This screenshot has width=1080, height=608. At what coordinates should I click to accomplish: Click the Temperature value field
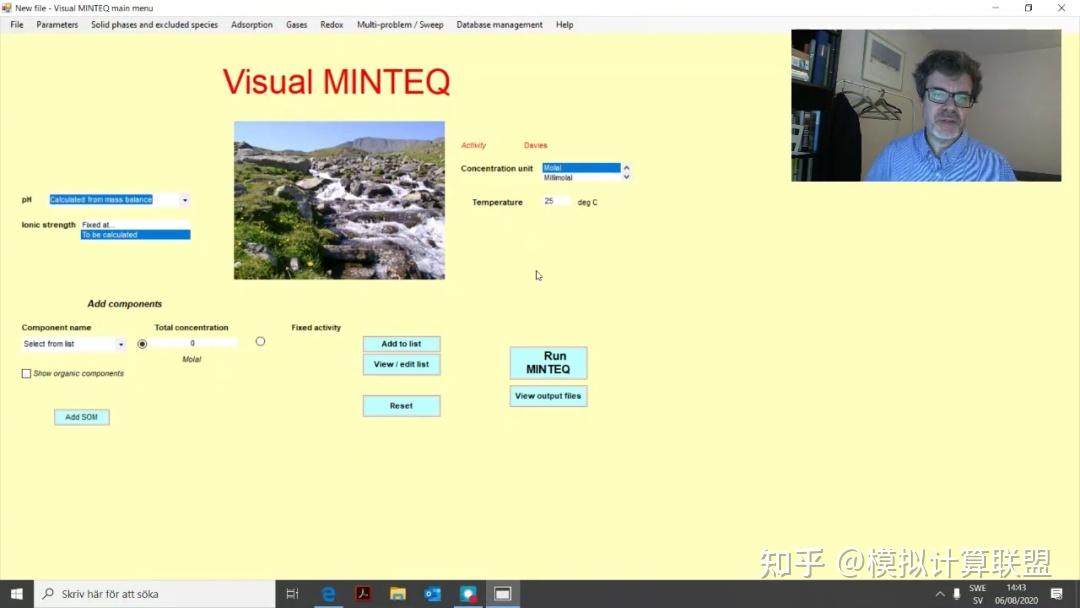coord(556,201)
